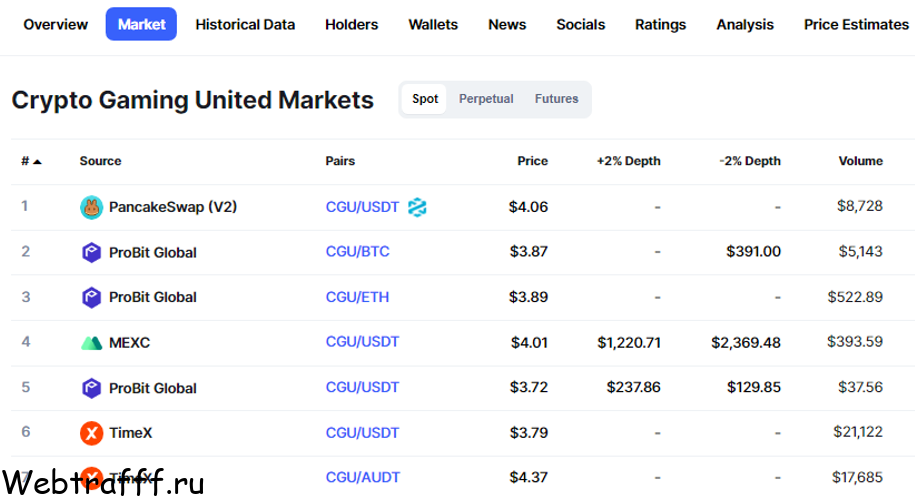915x497 pixels.
Task: Open the News tab
Action: (x=507, y=24)
